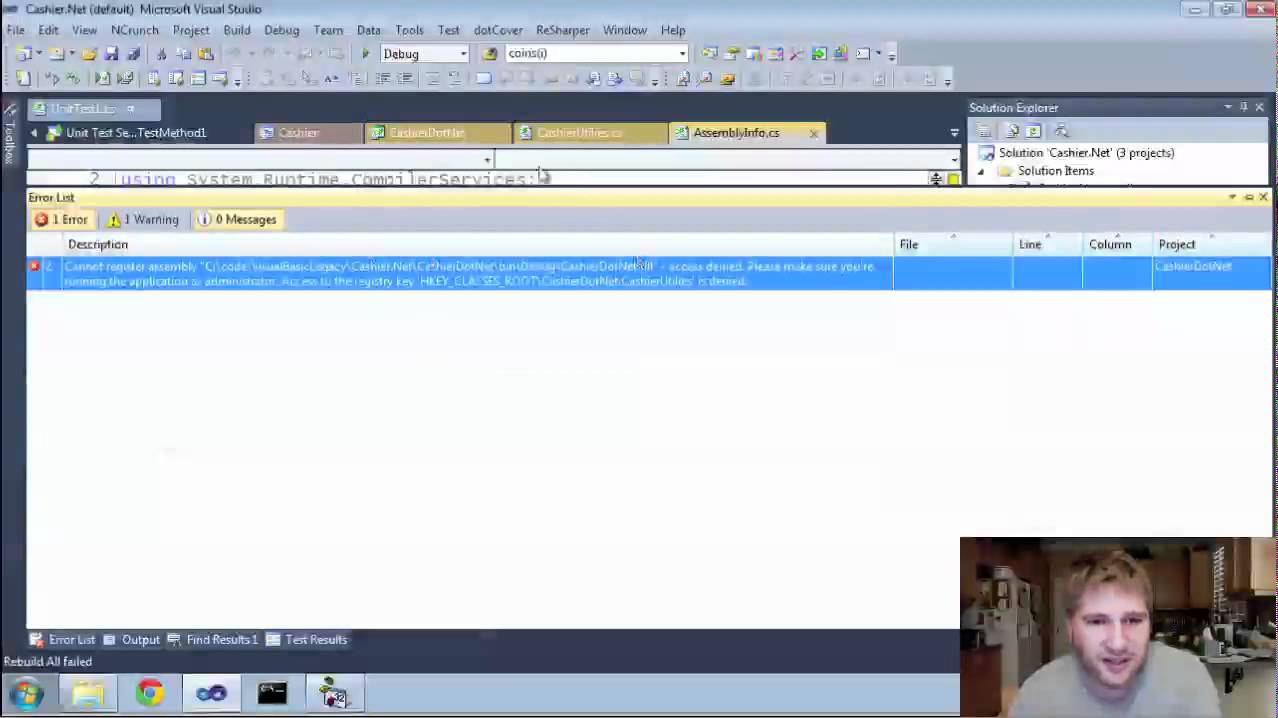
Task: Open the File menu
Action: pos(16,30)
